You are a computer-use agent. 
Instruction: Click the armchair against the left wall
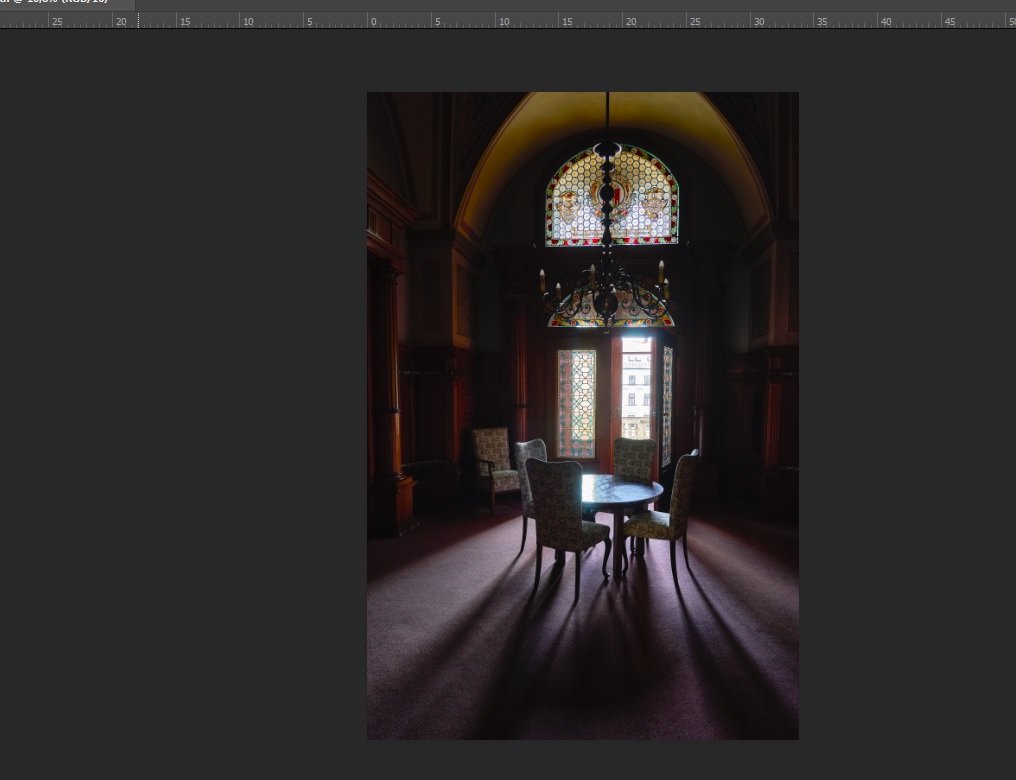click(492, 462)
